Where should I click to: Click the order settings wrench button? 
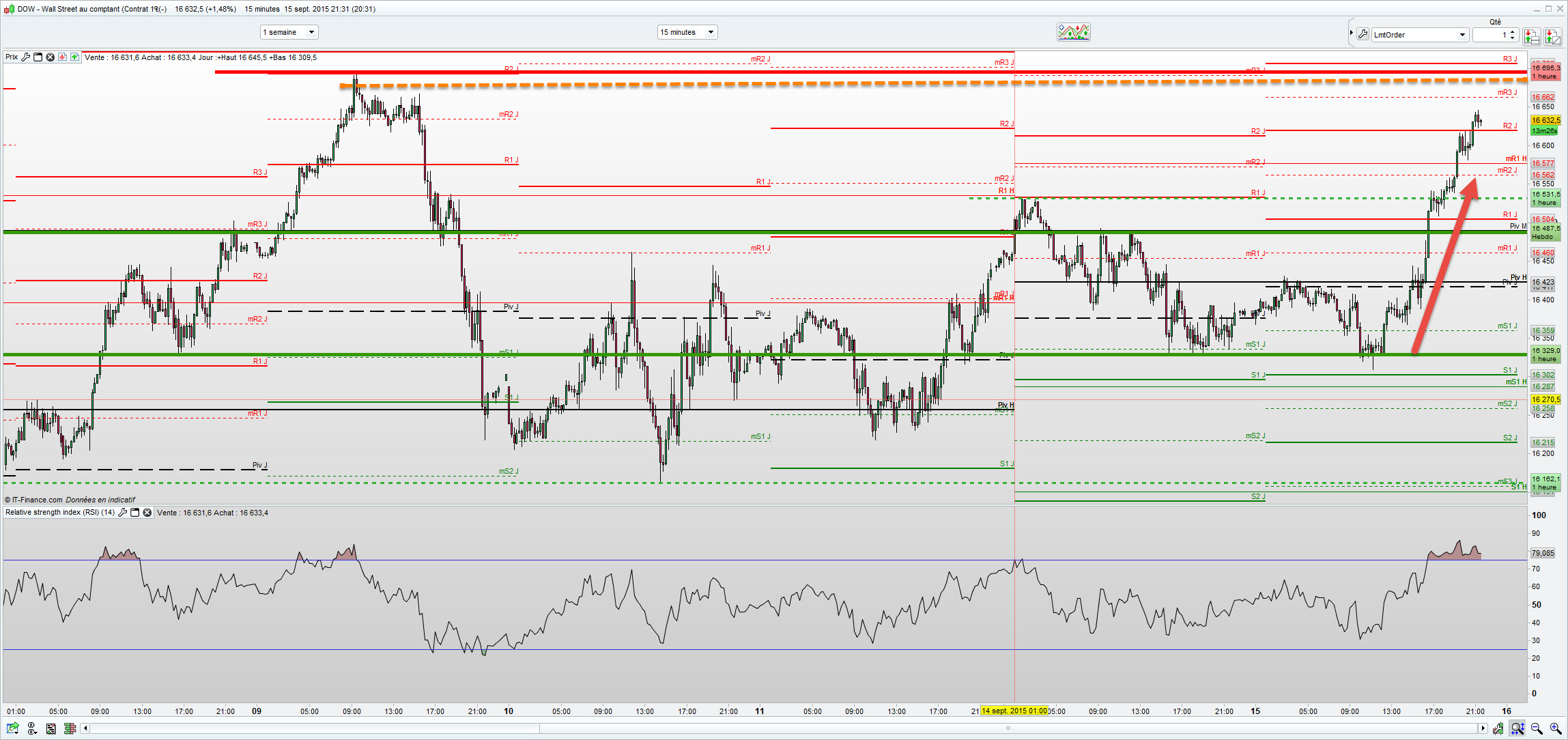coord(1363,34)
